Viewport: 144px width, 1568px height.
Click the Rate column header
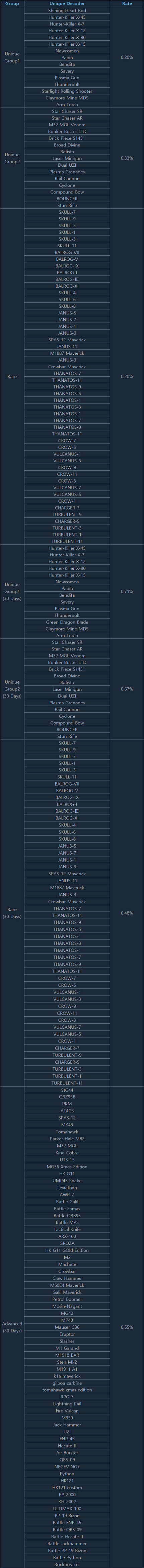click(127, 4)
